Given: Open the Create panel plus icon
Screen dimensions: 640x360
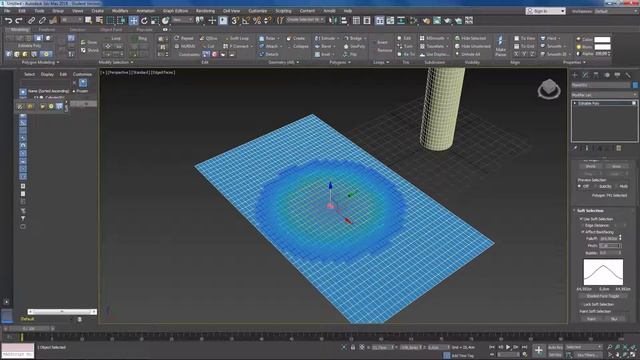Looking at the screenshot, I should pos(575,75).
